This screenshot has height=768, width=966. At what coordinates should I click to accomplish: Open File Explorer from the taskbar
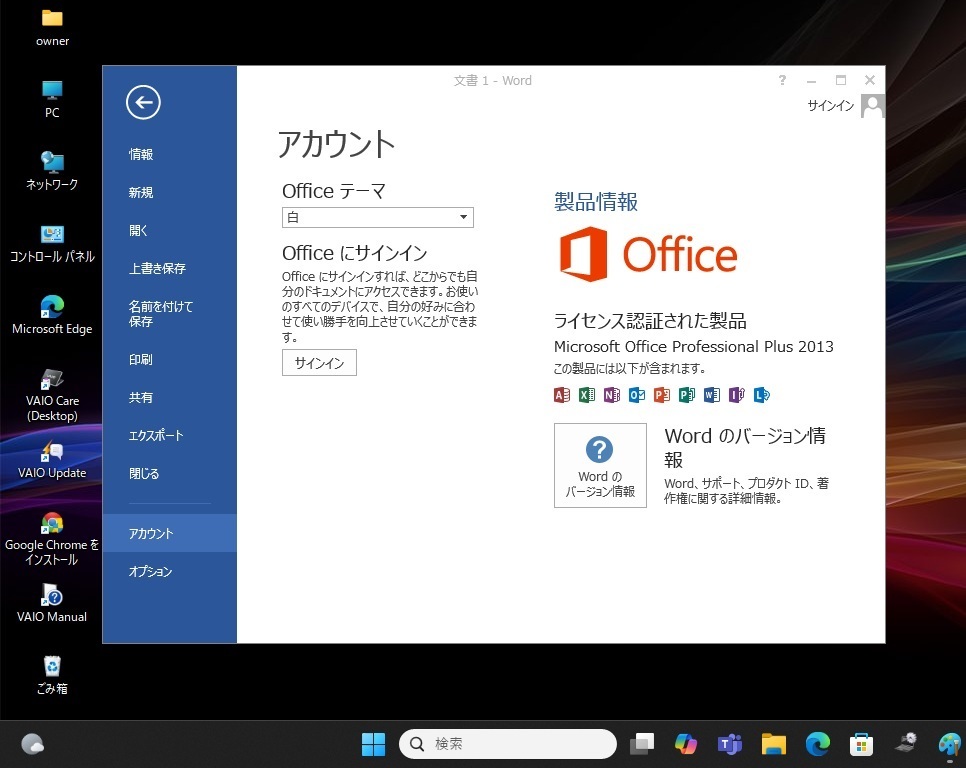pyautogui.click(x=773, y=744)
